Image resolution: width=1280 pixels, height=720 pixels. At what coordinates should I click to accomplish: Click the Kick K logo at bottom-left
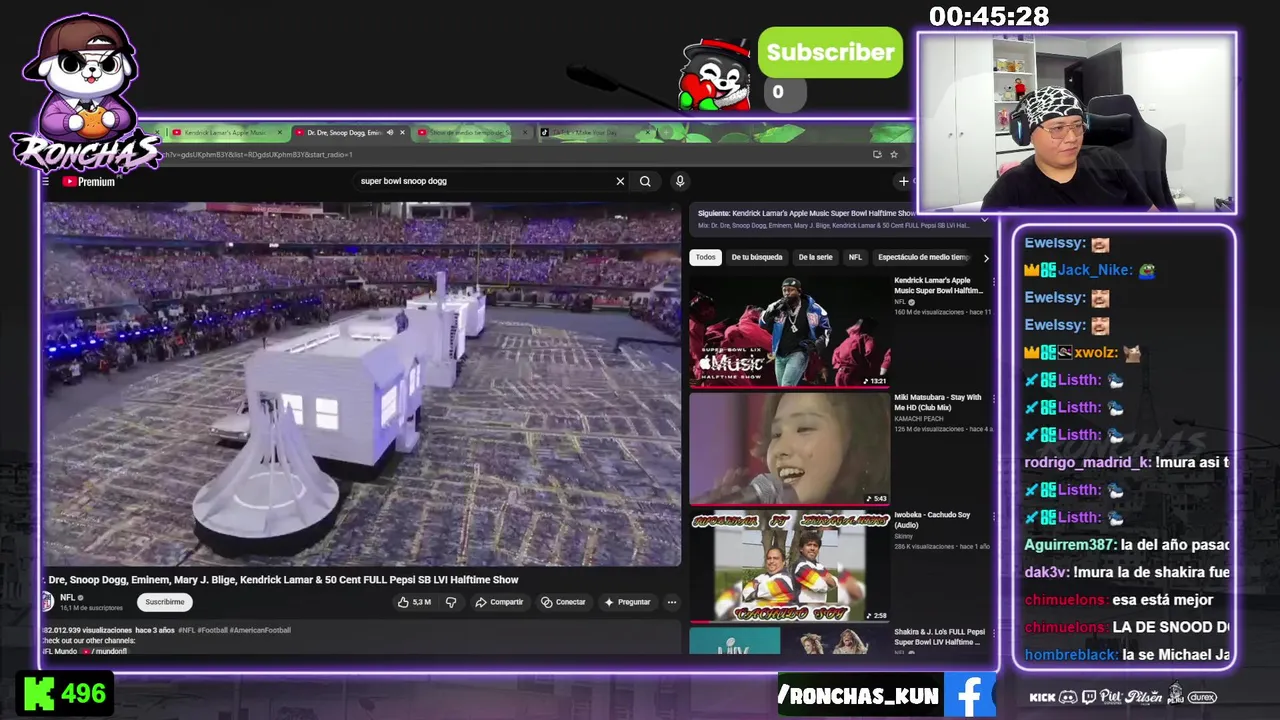point(39,693)
